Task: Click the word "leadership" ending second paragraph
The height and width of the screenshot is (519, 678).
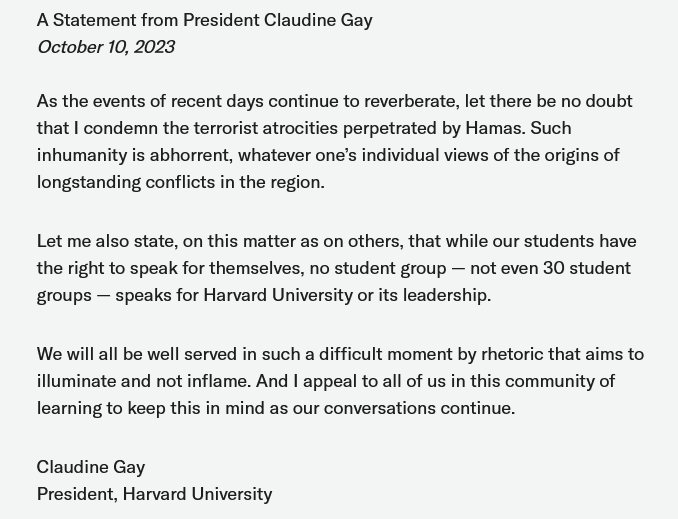Action: click(446, 295)
